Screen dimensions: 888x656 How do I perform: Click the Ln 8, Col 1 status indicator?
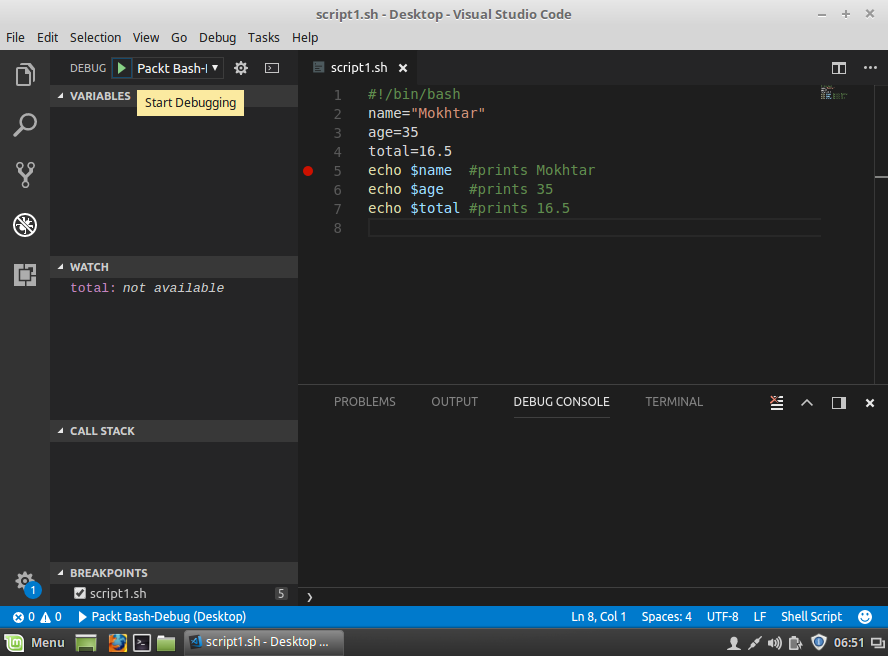coord(598,617)
